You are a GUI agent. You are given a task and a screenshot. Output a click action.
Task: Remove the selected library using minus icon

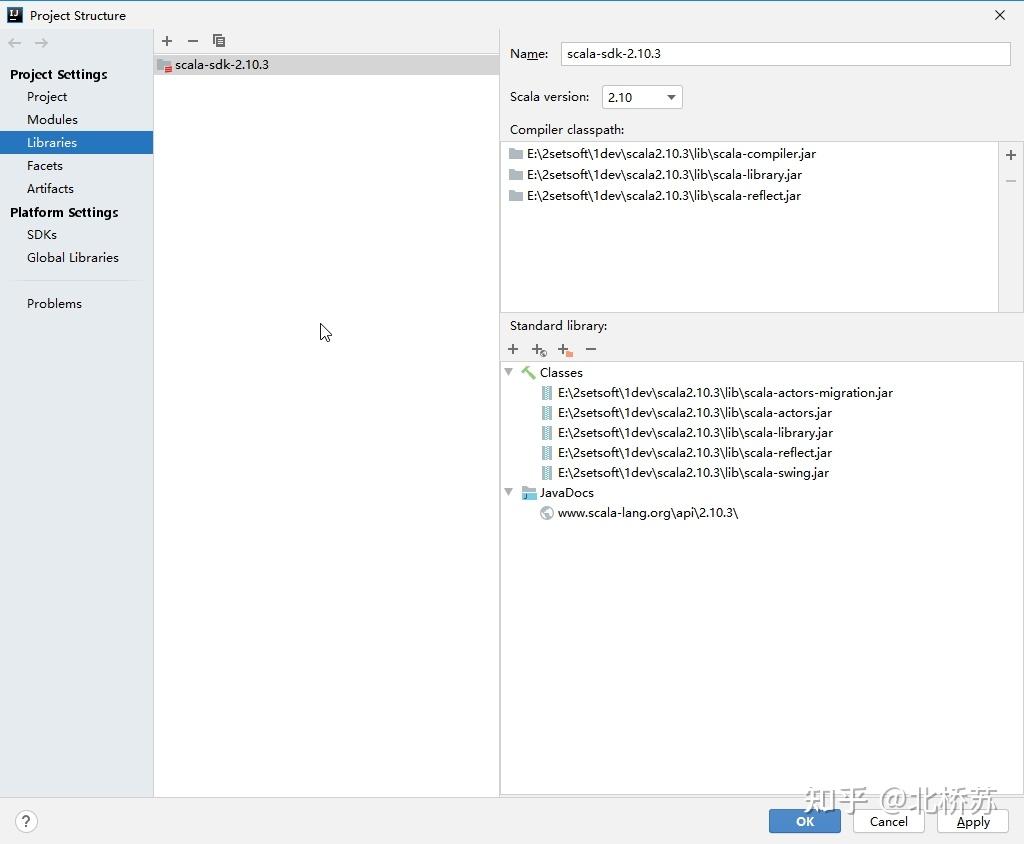click(x=193, y=41)
